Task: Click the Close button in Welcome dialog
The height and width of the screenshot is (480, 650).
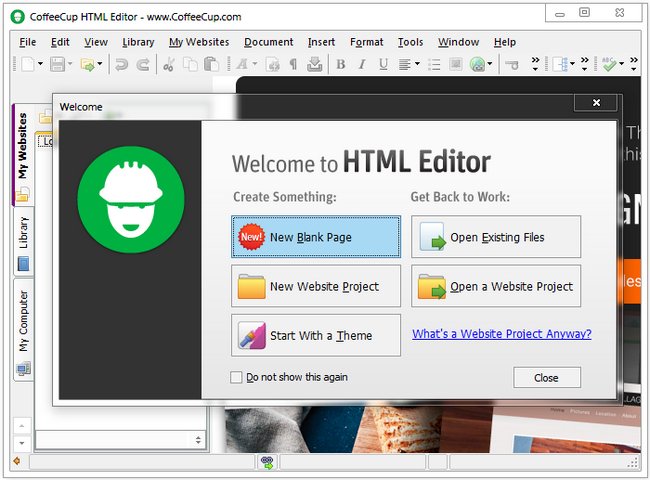Action: 547,378
